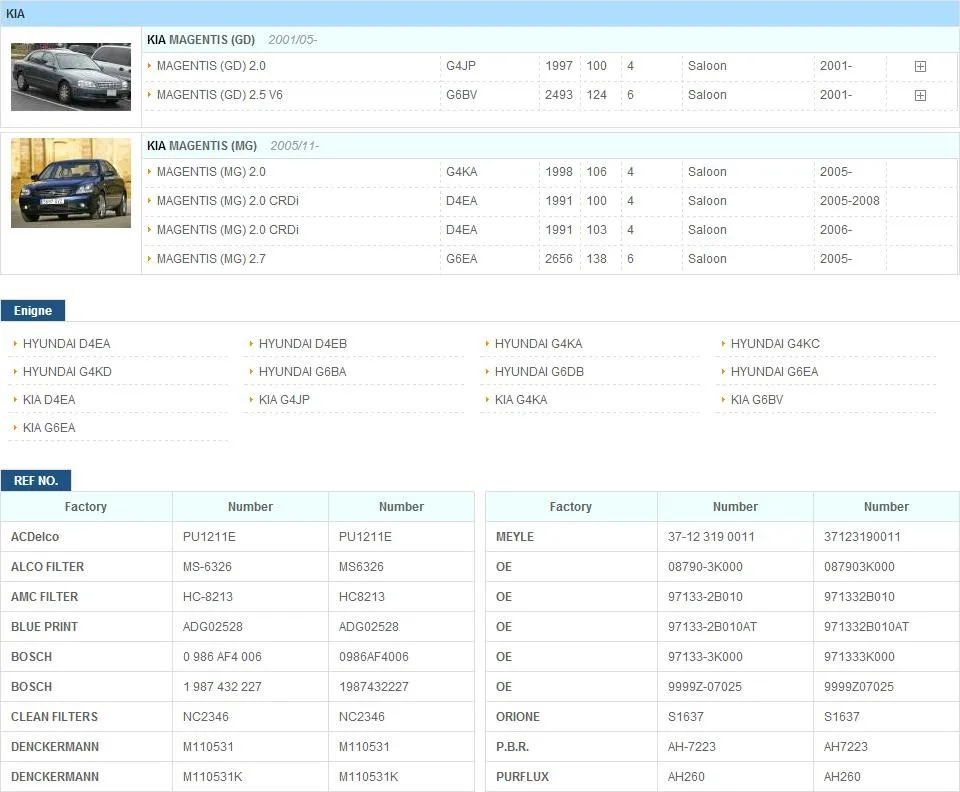Screen dimensions: 960x792
Task: Open HYUNDAI G4KA engine link
Action: (538, 344)
